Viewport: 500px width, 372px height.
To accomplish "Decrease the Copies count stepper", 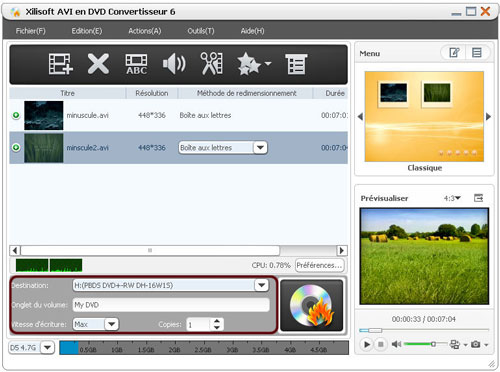I will [217, 327].
